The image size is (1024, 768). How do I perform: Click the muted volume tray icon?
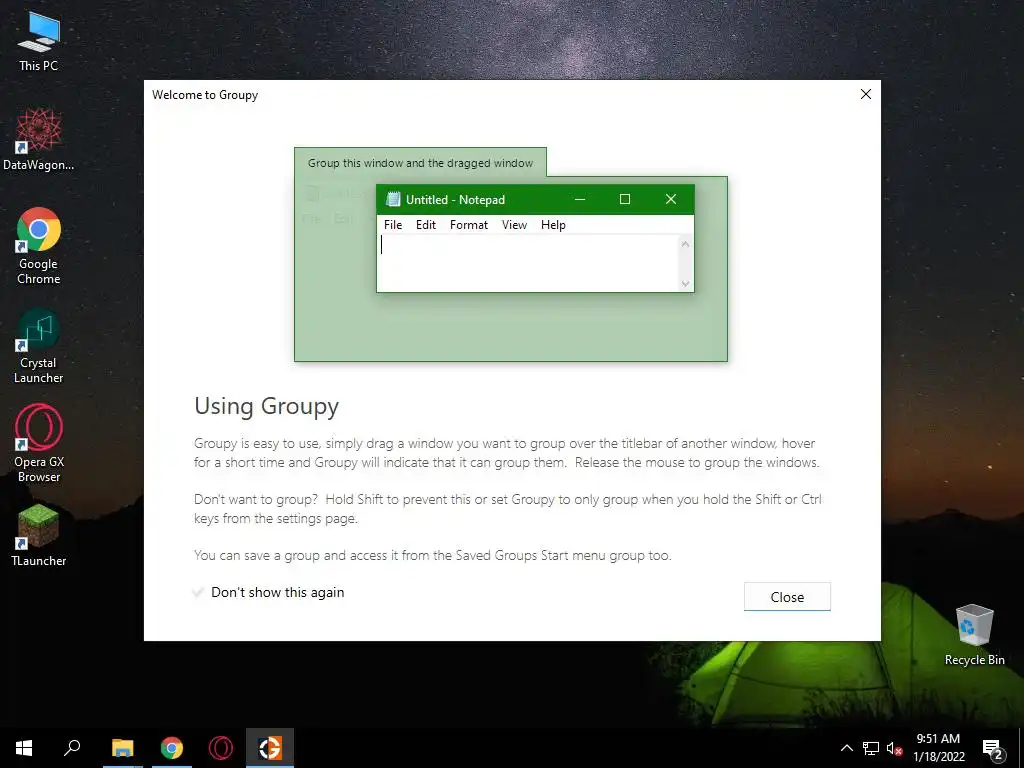click(x=894, y=748)
